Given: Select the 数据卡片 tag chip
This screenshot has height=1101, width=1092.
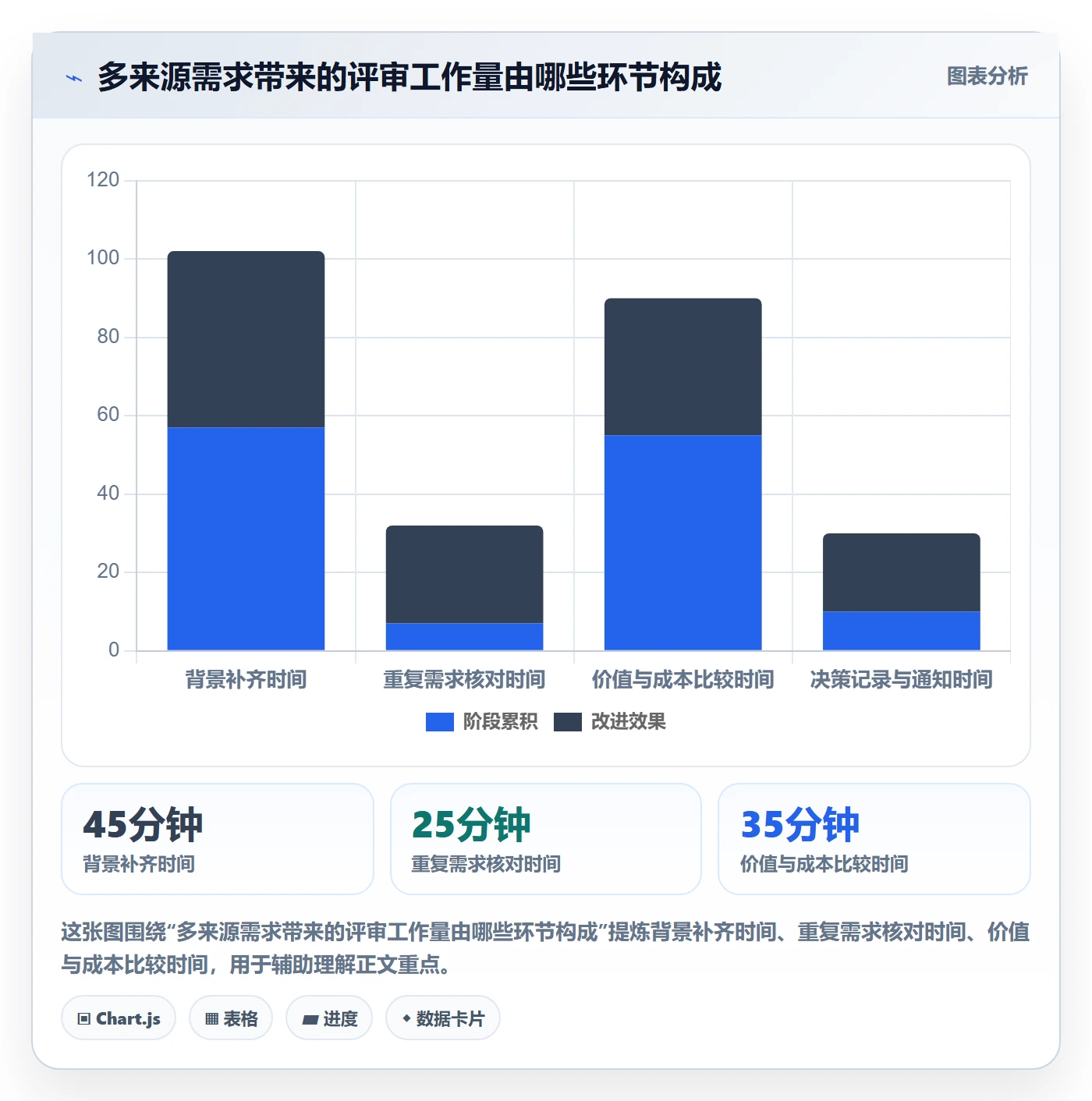Looking at the screenshot, I should (443, 1018).
